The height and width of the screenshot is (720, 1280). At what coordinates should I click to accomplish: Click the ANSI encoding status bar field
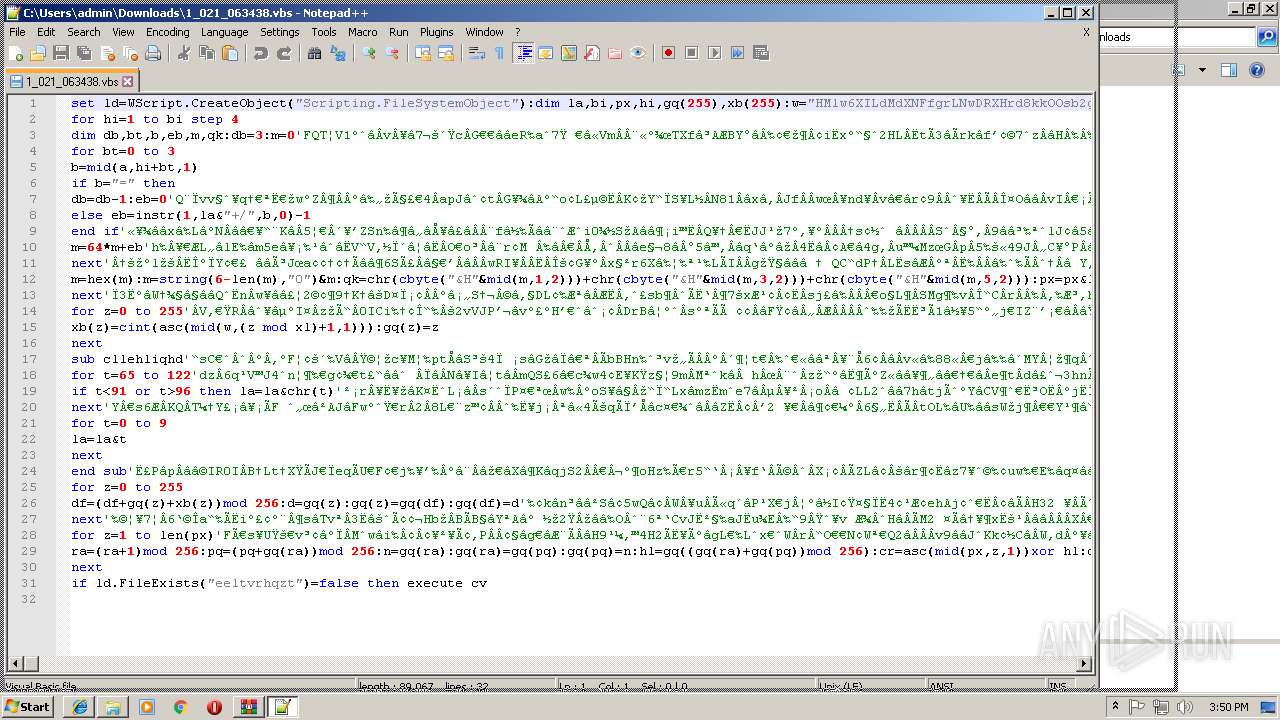(985, 686)
